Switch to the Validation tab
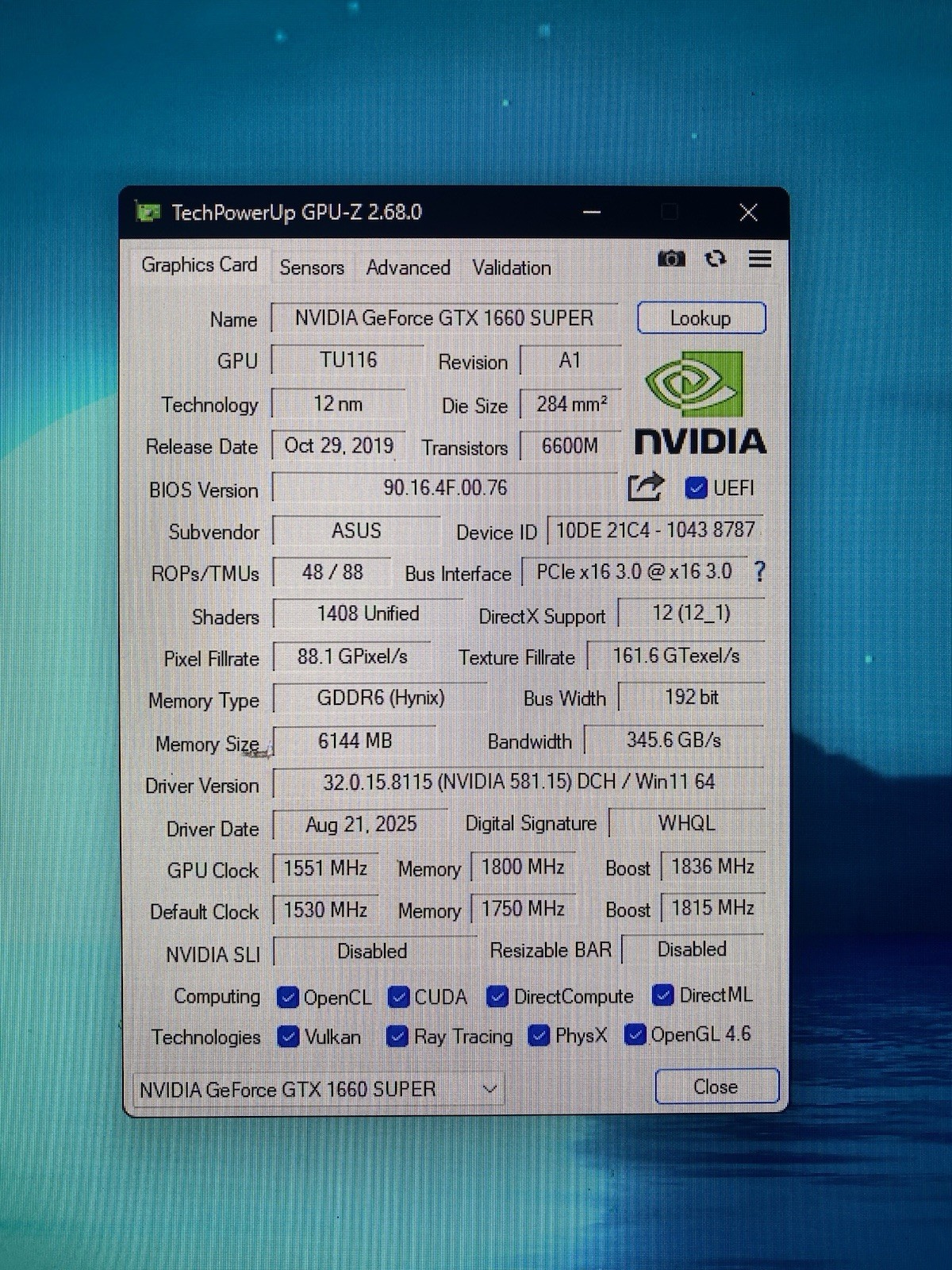The image size is (952, 1270). pyautogui.click(x=512, y=267)
